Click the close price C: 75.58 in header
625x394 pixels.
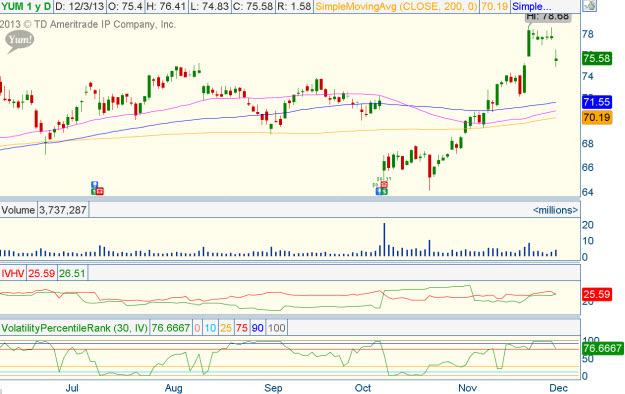[254, 6]
